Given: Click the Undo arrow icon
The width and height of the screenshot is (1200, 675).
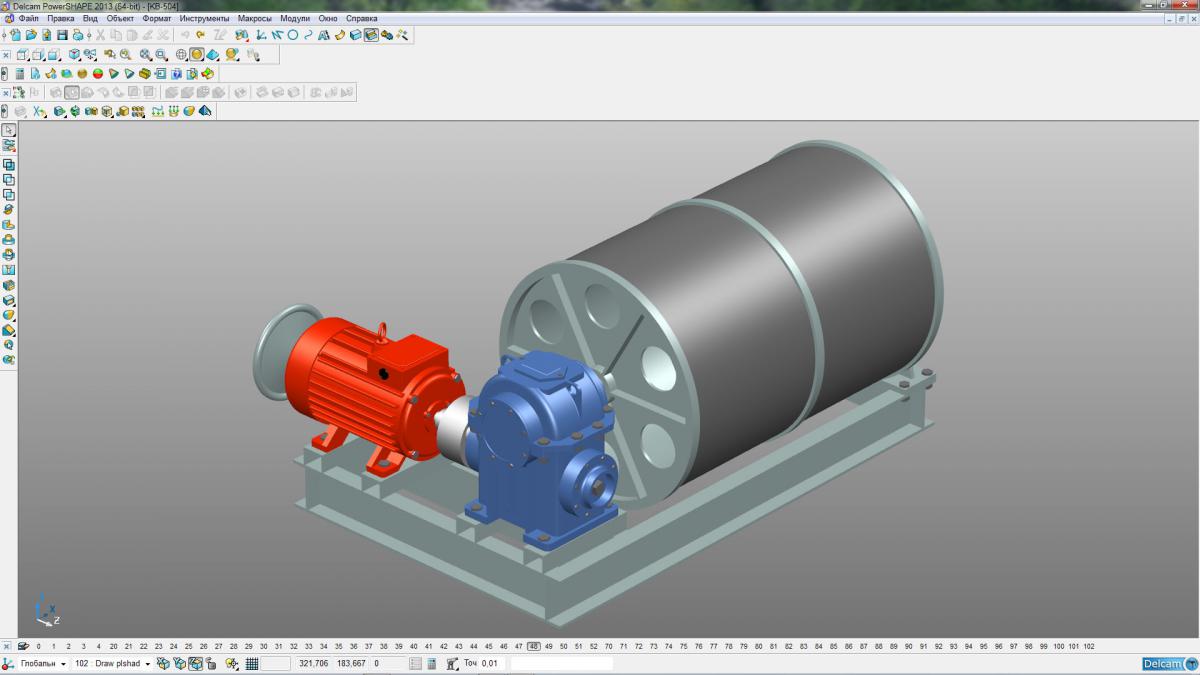Looking at the screenshot, I should pos(185,35).
